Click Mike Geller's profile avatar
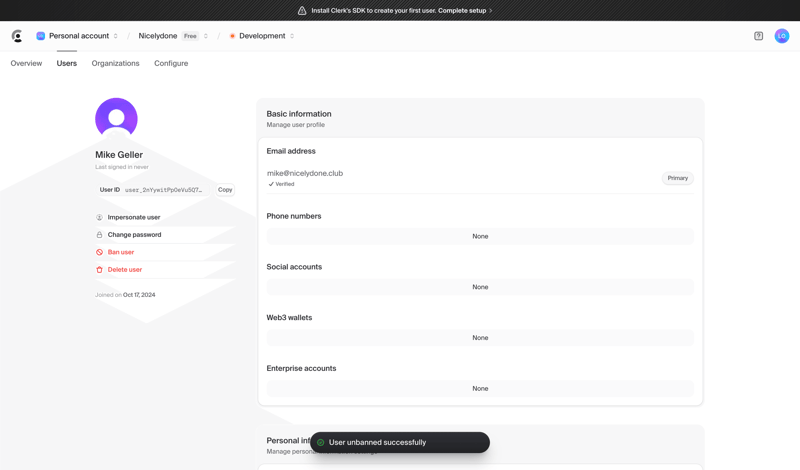 (x=116, y=119)
